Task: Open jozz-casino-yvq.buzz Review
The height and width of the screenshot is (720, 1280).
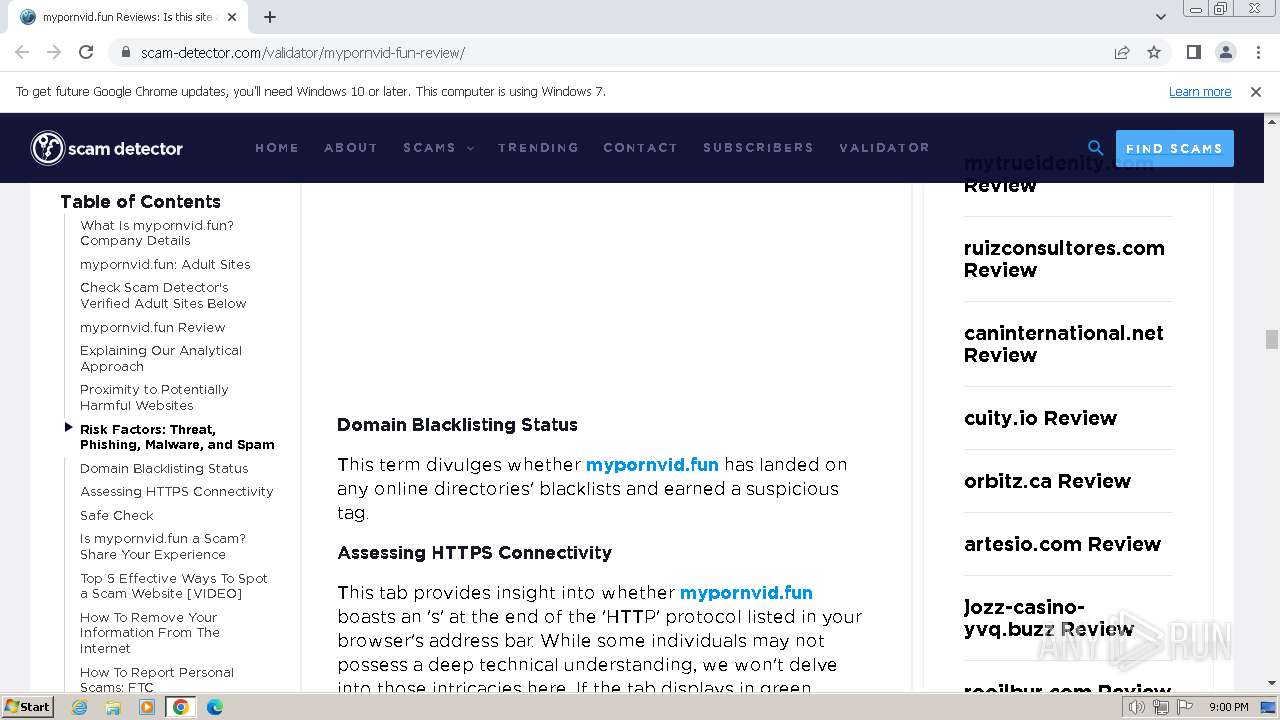Action: pos(1049,618)
